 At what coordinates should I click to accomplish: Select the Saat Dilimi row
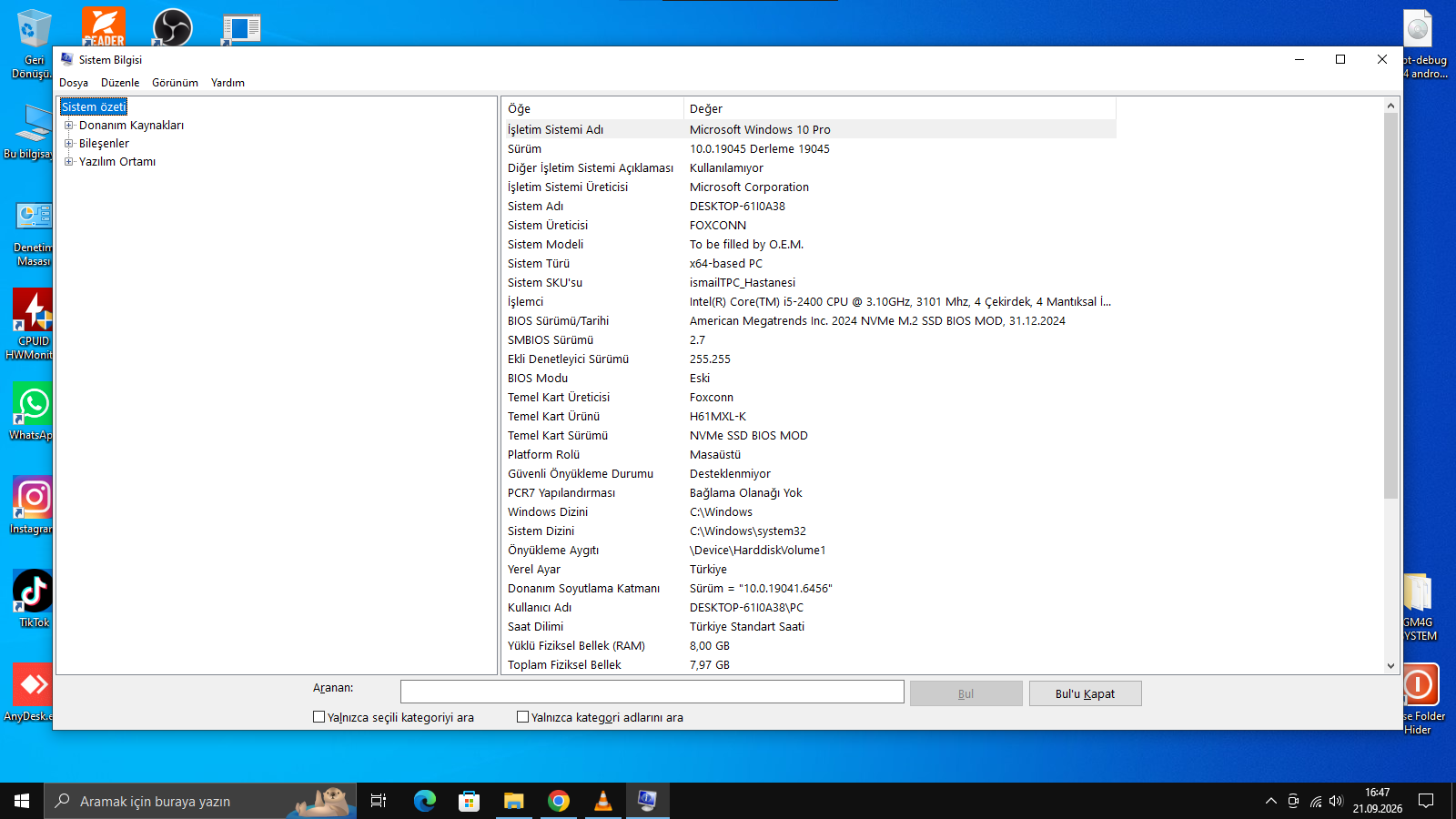pyautogui.click(x=808, y=626)
